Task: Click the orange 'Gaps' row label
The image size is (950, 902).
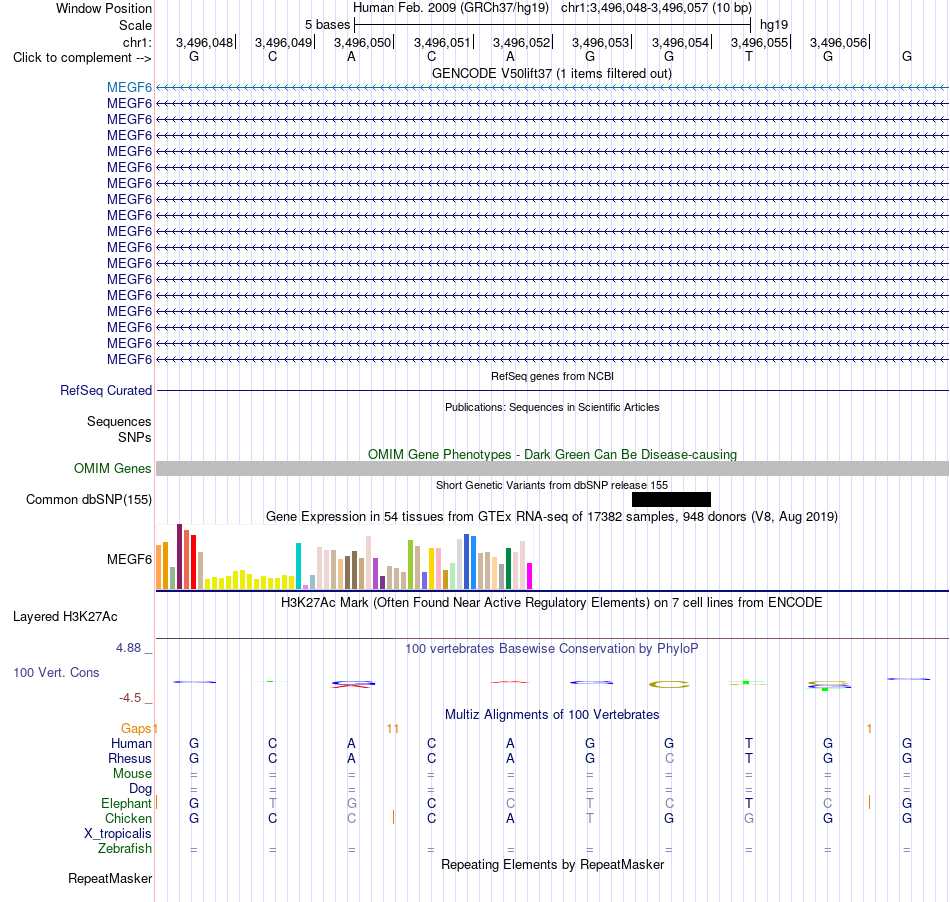Action: coord(136,728)
